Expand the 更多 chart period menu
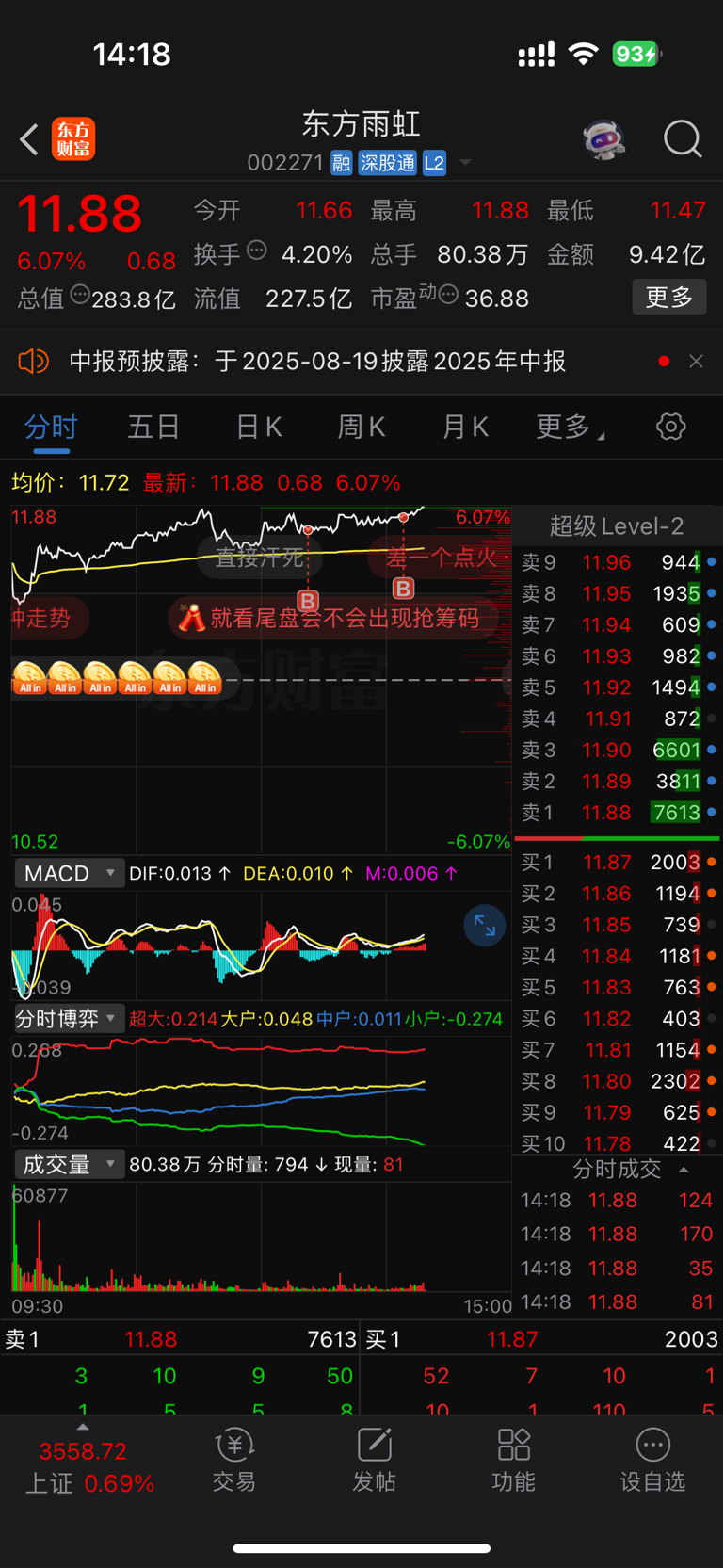The width and height of the screenshot is (724, 1568). point(571,427)
